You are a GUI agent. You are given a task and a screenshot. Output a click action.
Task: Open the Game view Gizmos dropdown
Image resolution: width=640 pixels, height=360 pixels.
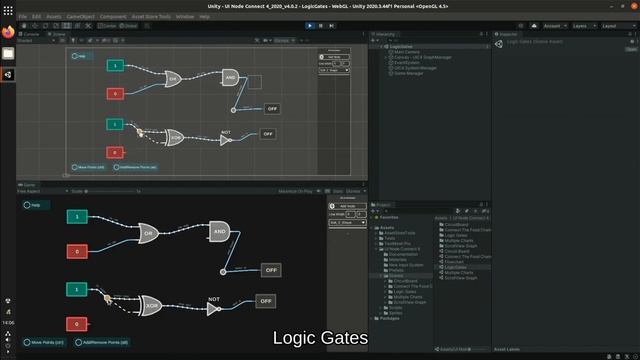click(x=356, y=191)
